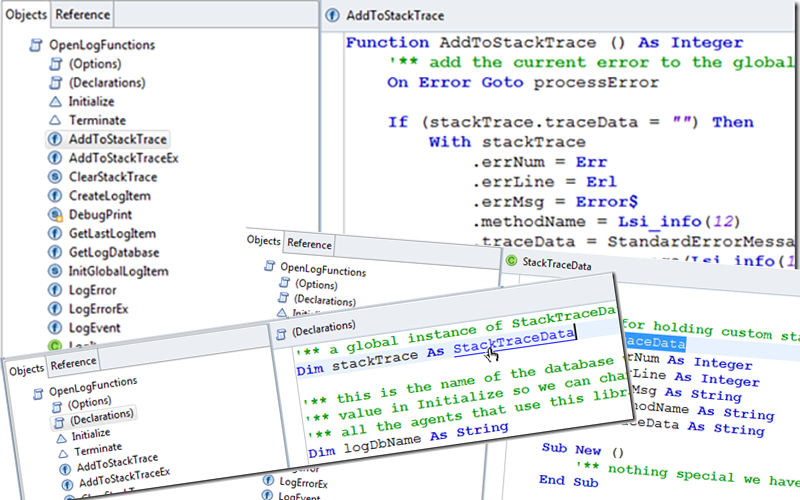The image size is (800, 500).
Task: Click function icon beside CreateLogItem
Action: click(x=55, y=196)
